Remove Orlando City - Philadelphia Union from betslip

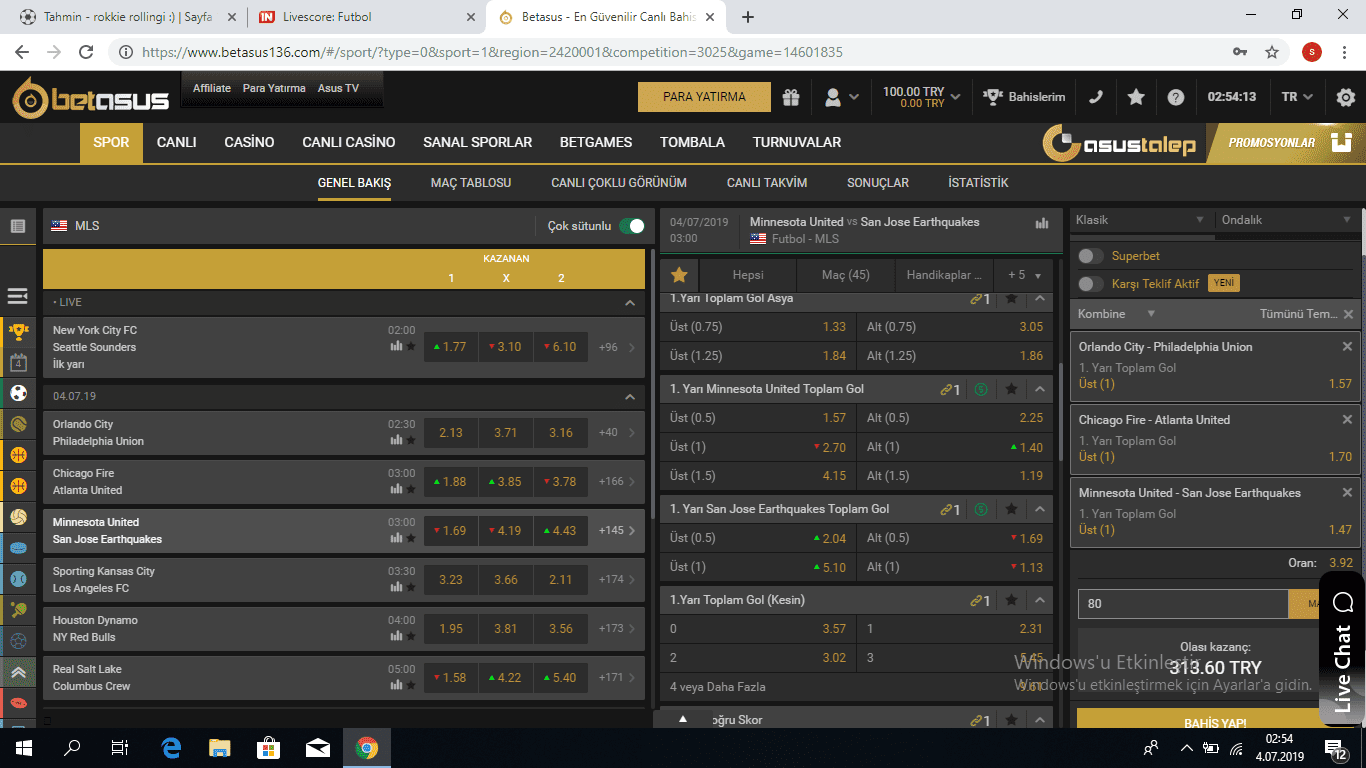pos(1347,347)
